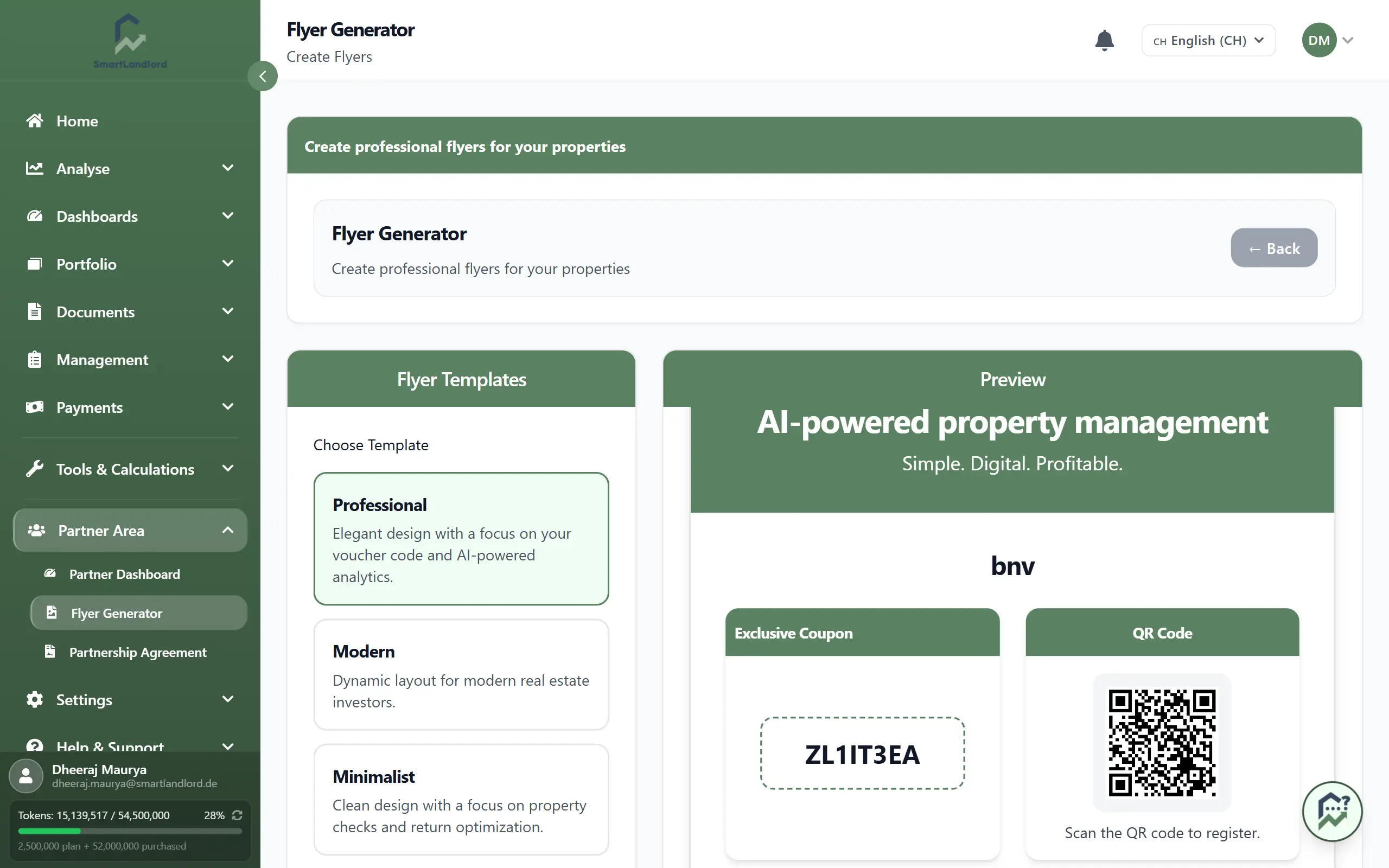
Task: Click the Payments money icon
Action: click(x=34, y=407)
